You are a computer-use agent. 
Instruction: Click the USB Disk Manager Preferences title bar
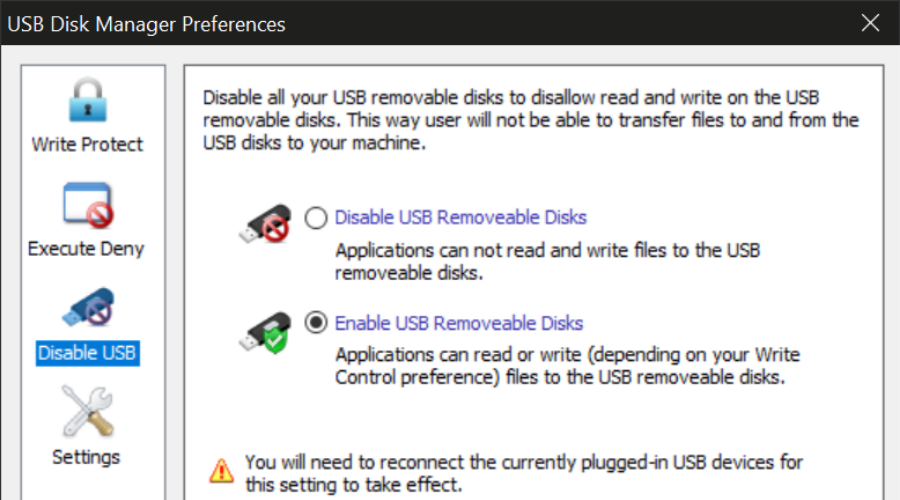pyautogui.click(x=400, y=23)
